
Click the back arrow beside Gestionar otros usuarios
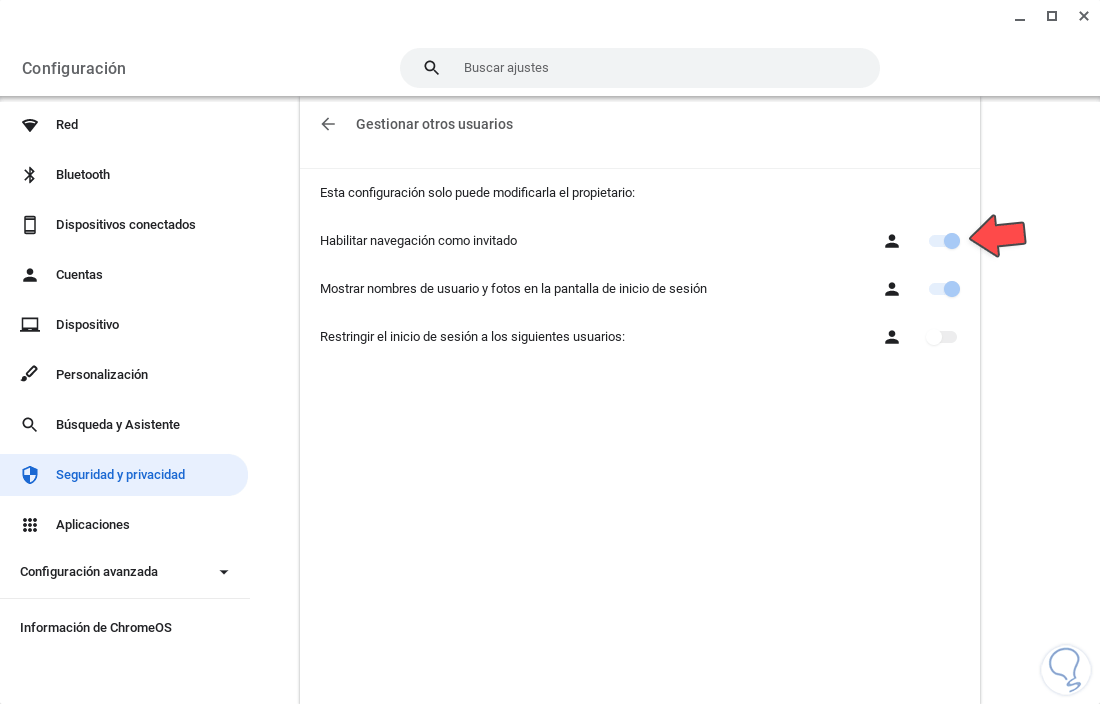(328, 124)
